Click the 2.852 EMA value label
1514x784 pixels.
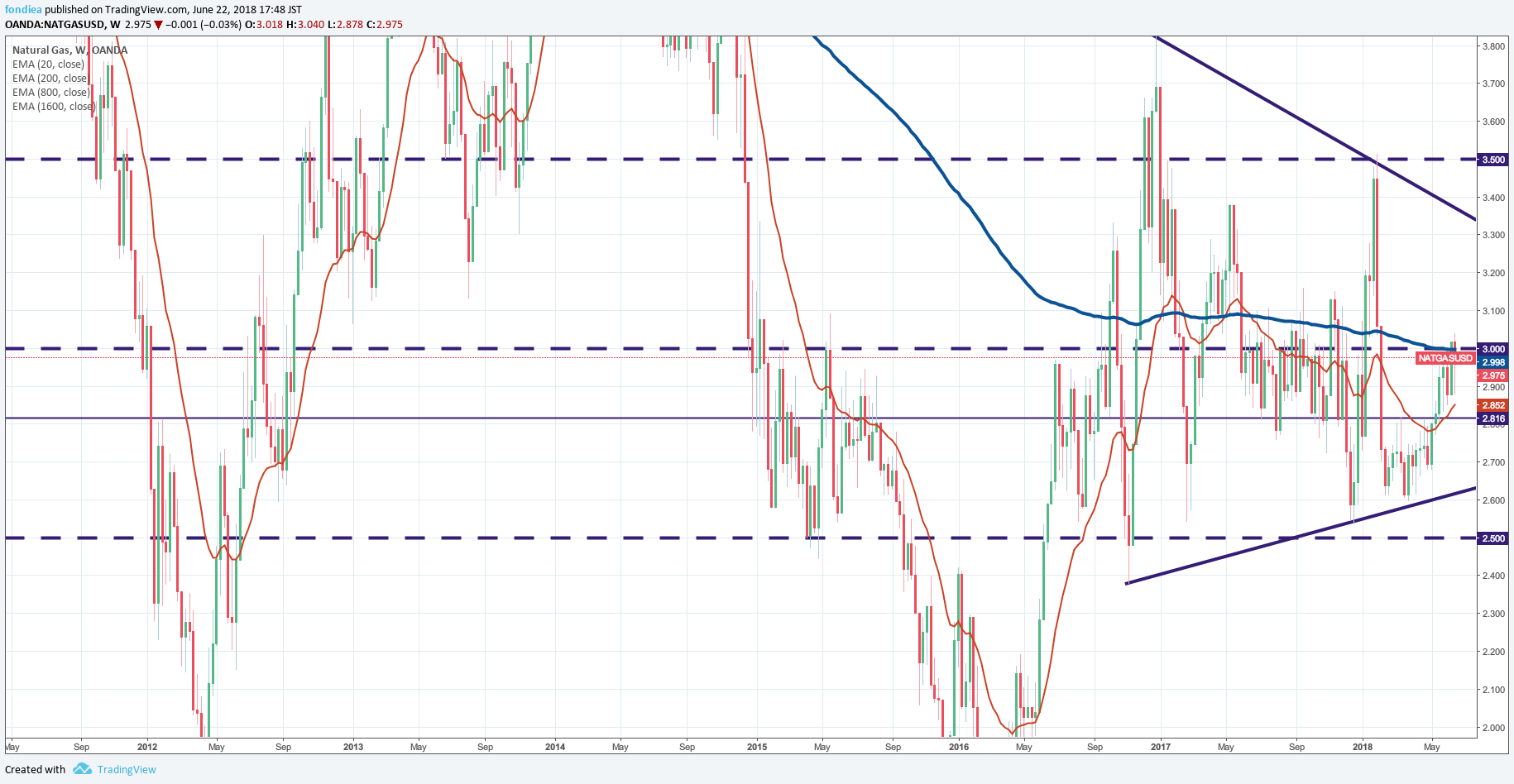pos(1492,405)
